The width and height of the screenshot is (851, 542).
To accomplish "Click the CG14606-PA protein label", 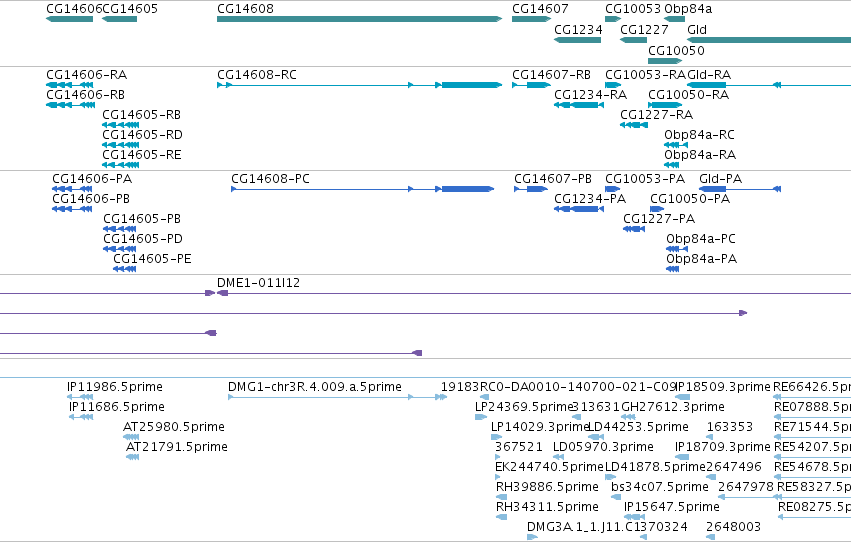I will point(92,179).
